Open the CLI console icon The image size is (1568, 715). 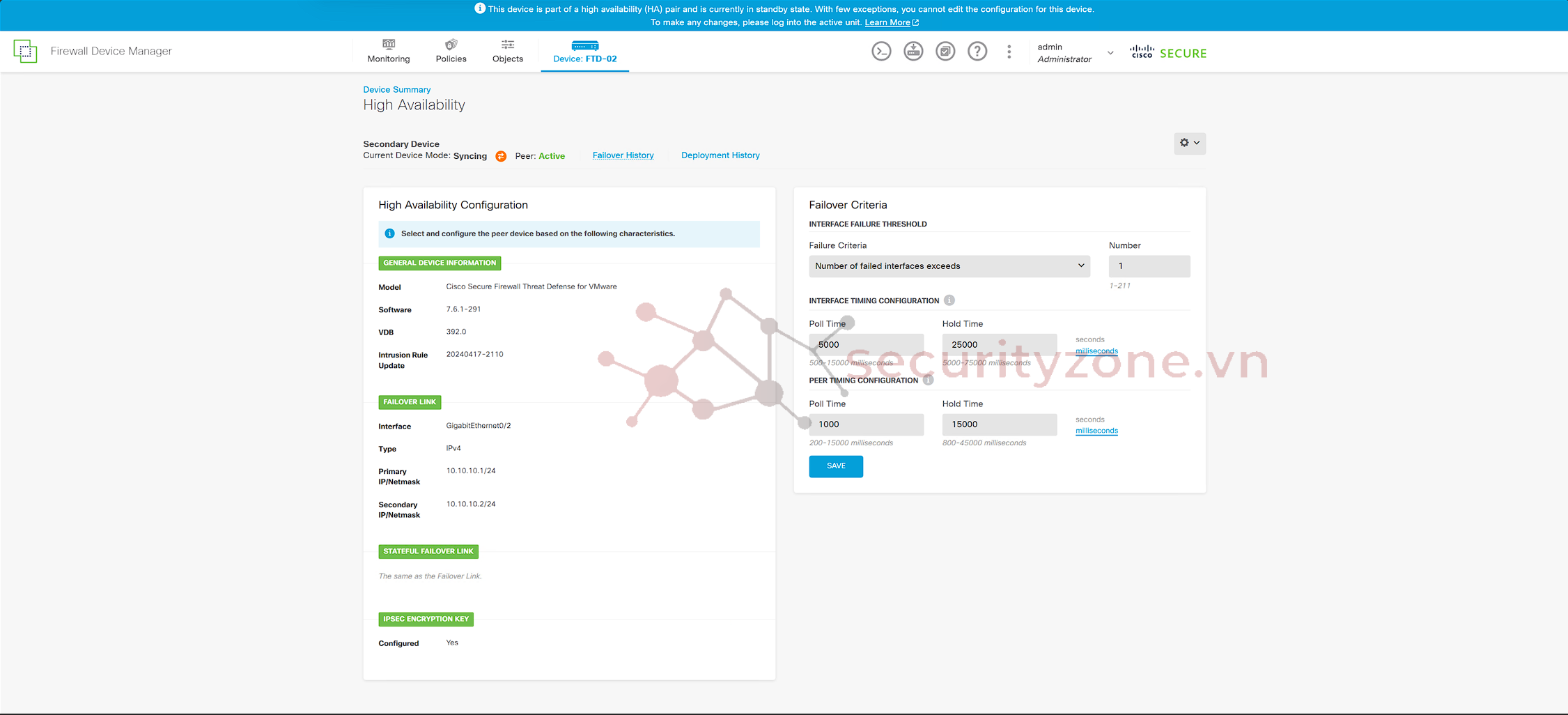click(x=881, y=52)
